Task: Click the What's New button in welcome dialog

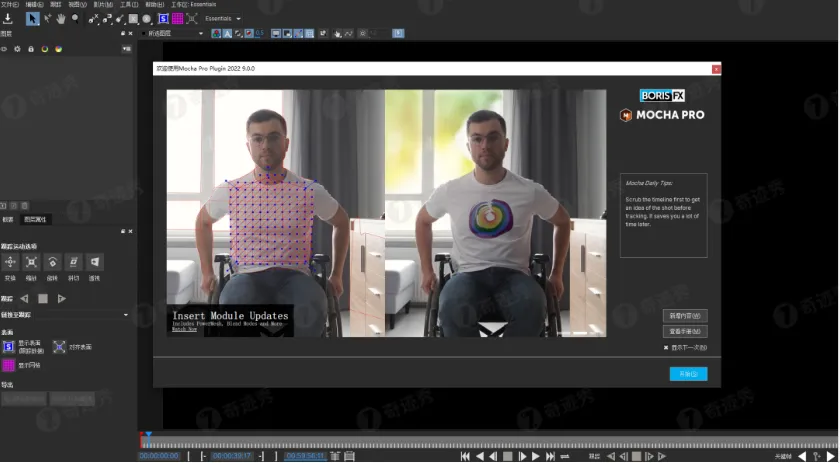Action: [x=685, y=316]
